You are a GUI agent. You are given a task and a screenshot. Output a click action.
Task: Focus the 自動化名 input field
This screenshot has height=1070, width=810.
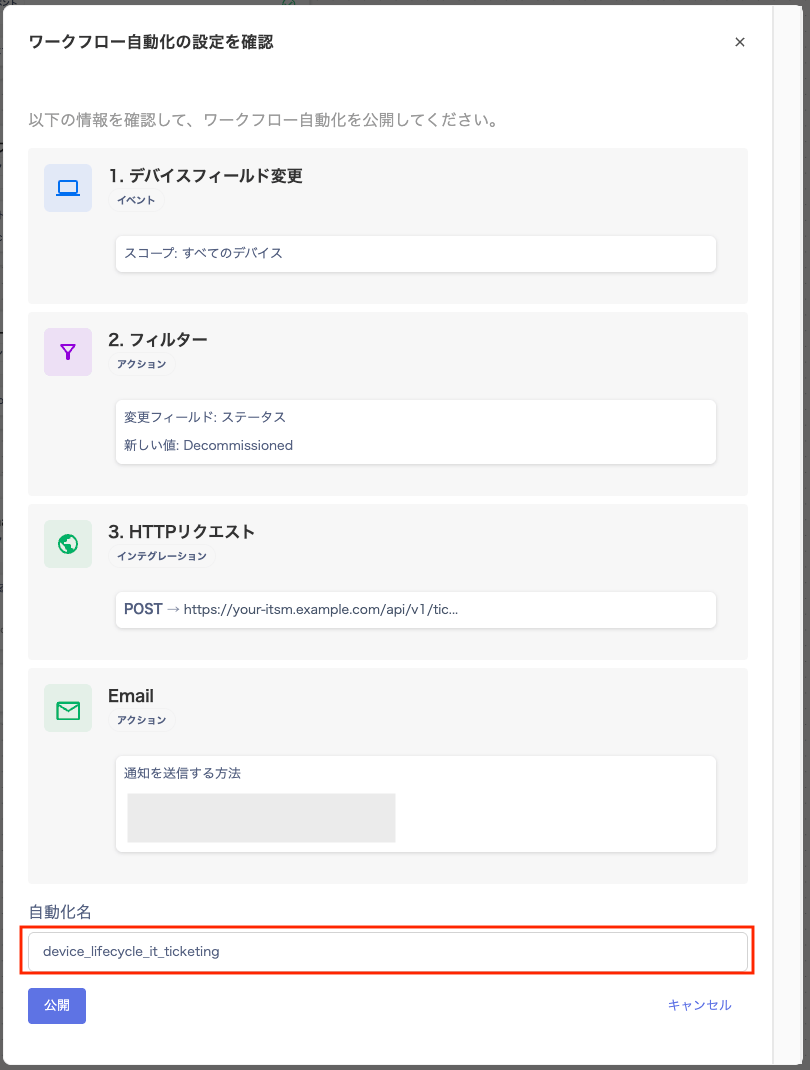388,951
